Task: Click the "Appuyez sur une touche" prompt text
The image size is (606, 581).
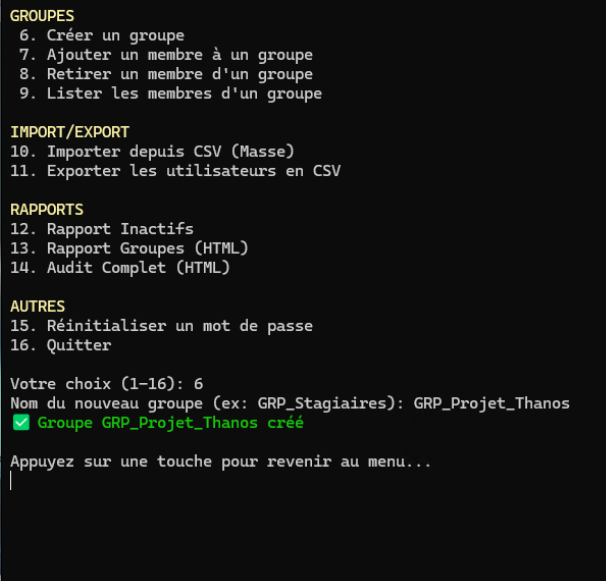Action: [220, 461]
